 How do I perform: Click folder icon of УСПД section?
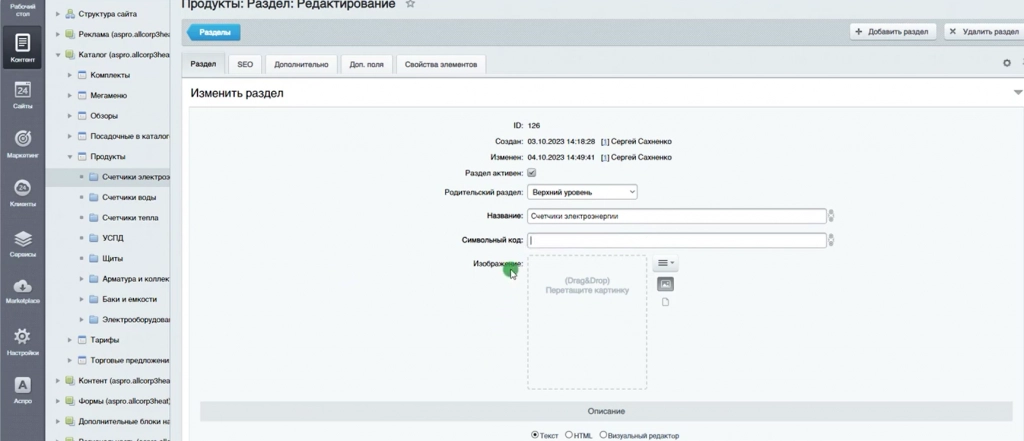93,238
